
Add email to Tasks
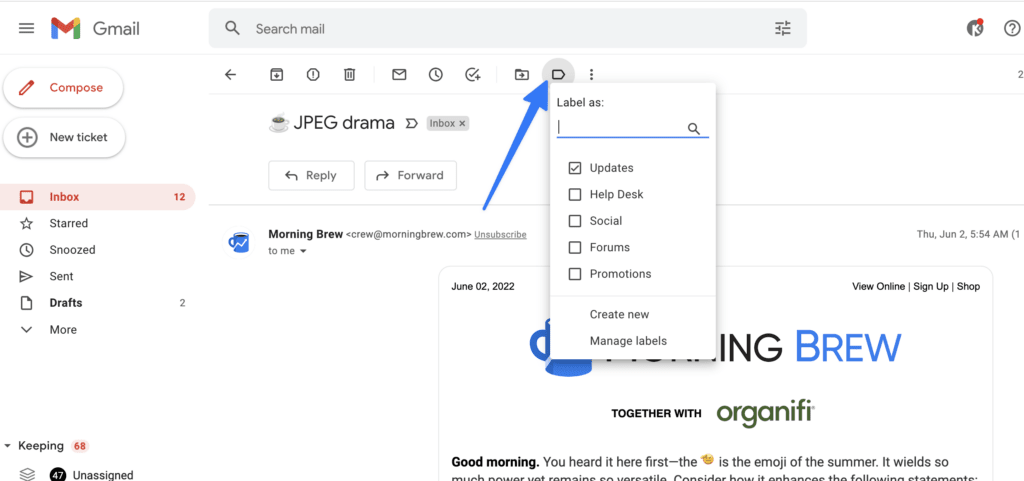473,74
